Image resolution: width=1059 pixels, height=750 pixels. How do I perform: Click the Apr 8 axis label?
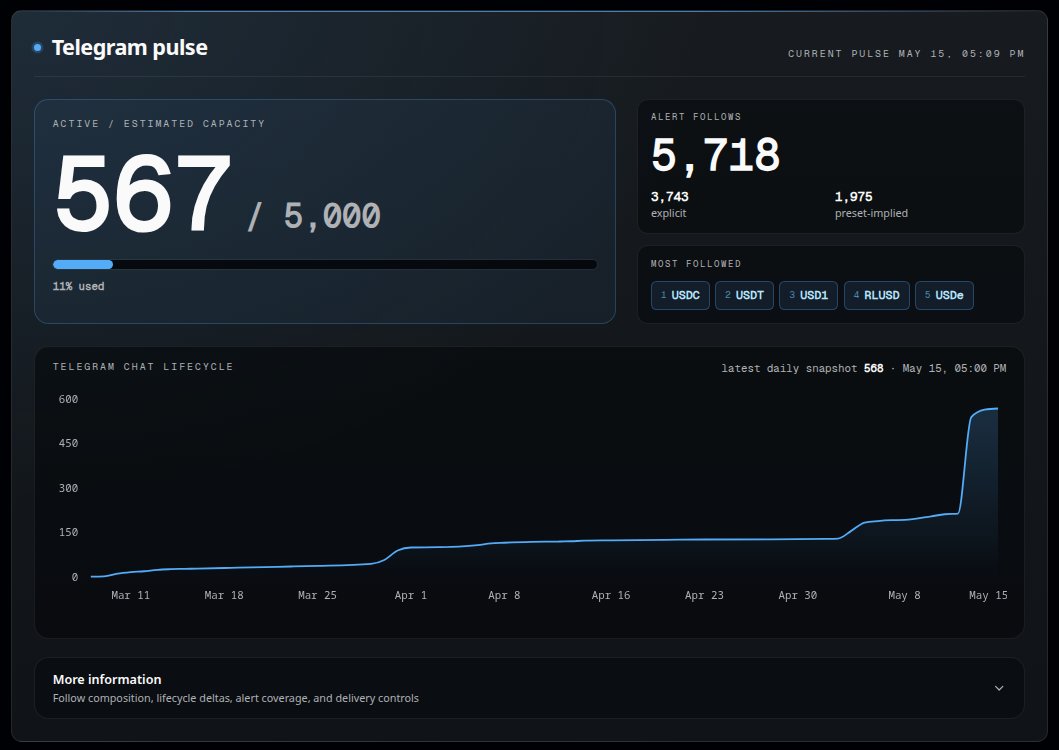[x=504, y=595]
